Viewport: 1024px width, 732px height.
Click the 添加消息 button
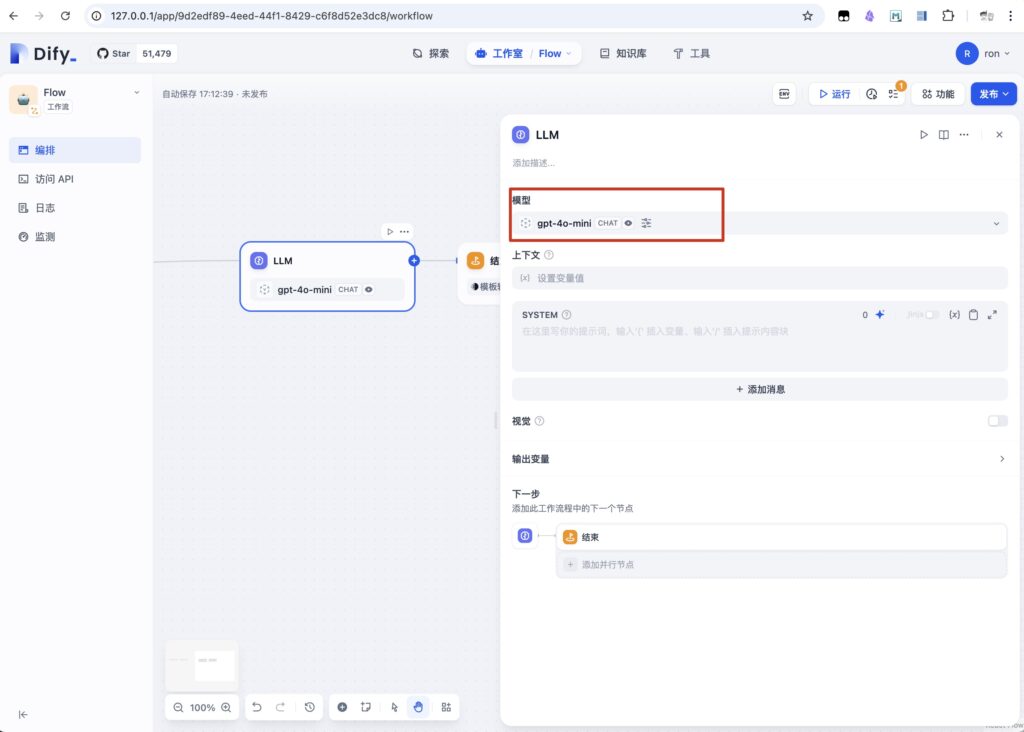[x=759, y=389]
